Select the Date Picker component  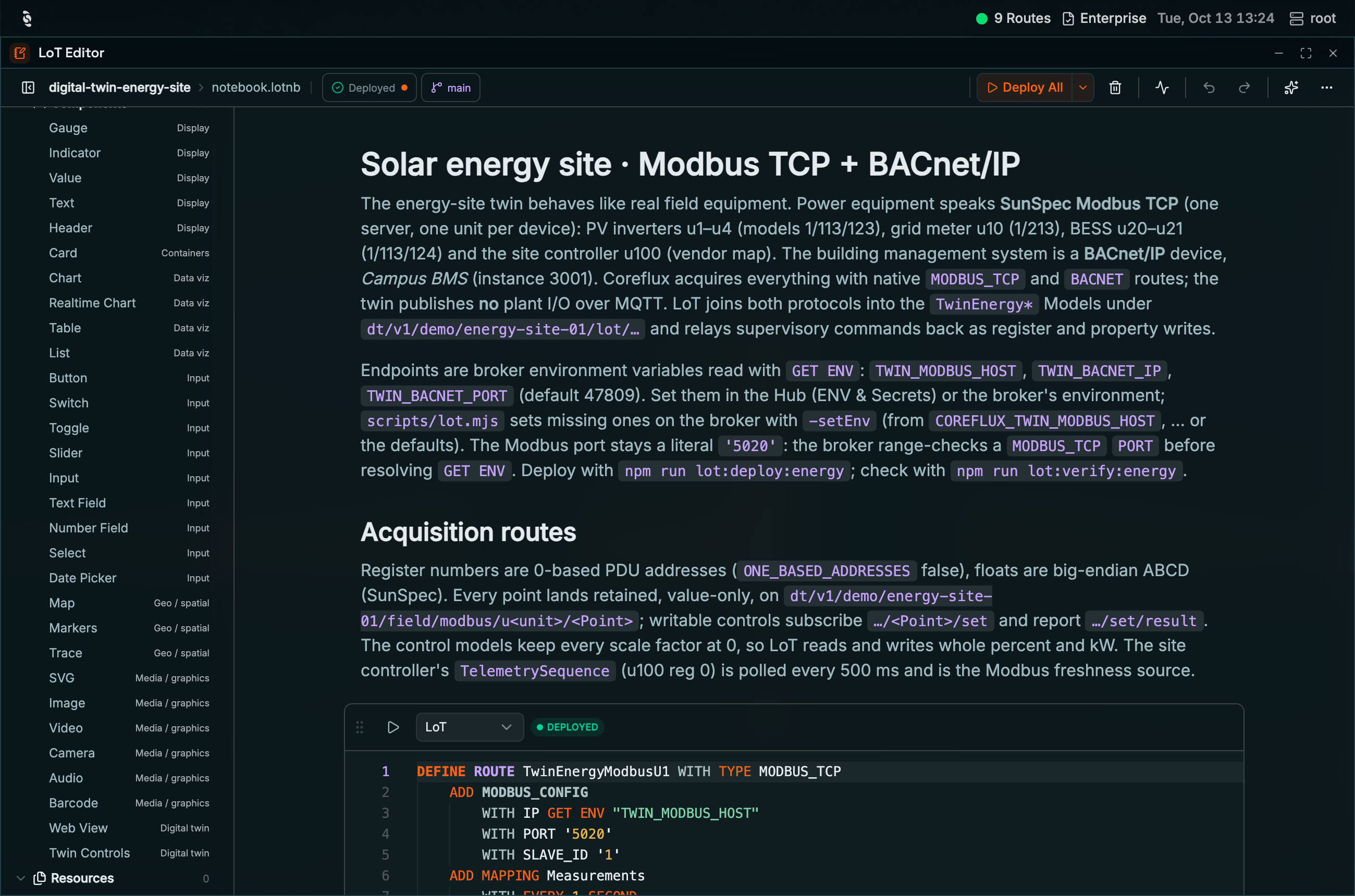pyautogui.click(x=129, y=578)
